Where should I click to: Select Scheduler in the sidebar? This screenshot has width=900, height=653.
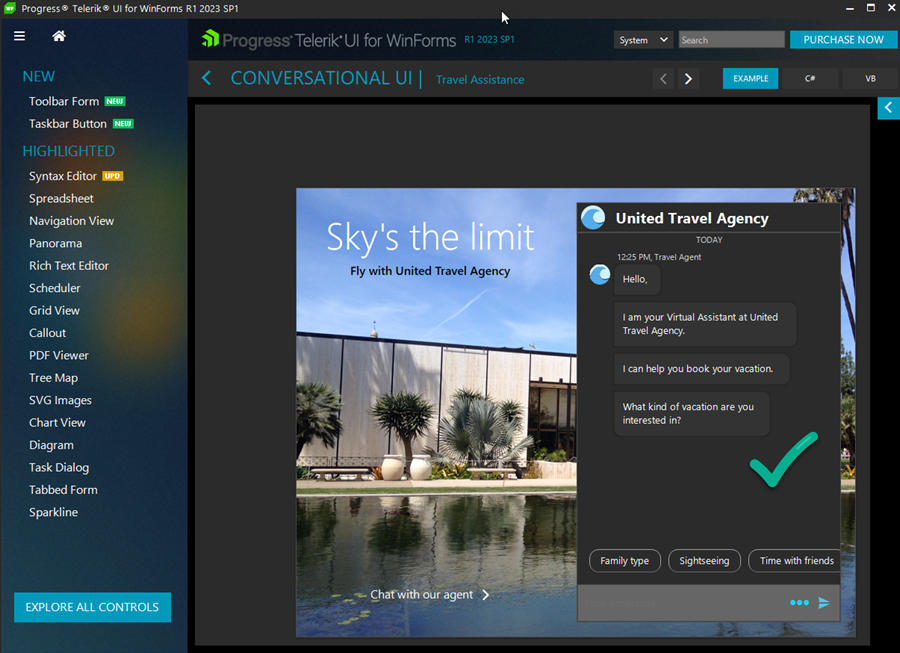pyautogui.click(x=55, y=288)
